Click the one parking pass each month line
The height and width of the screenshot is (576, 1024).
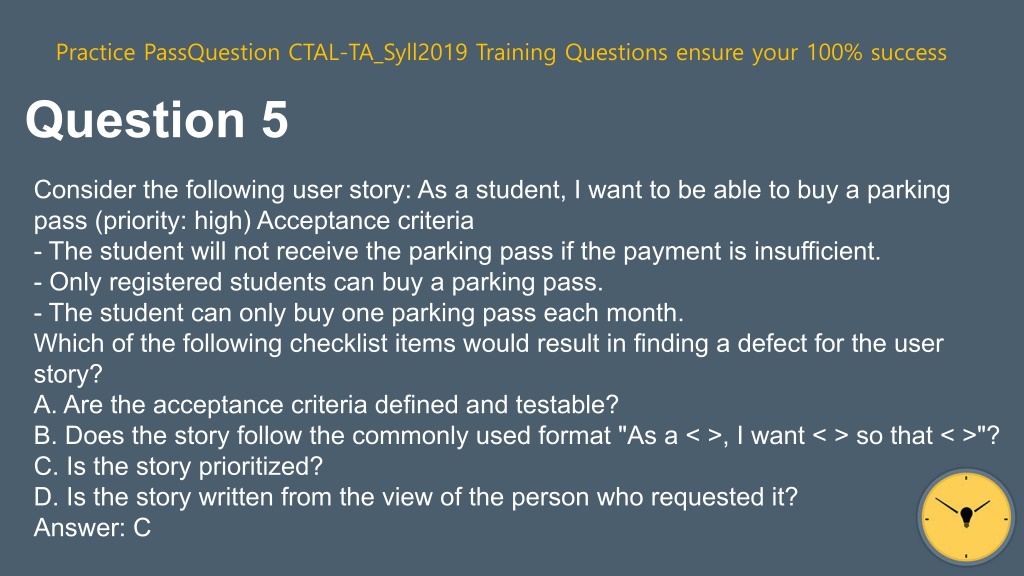click(359, 313)
